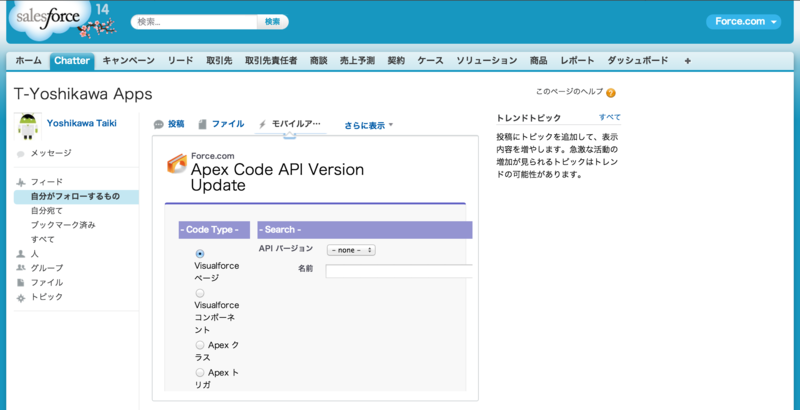The height and width of the screenshot is (410, 800).
Task: Click the トレンドトピック heading
Action: pyautogui.click(x=529, y=118)
